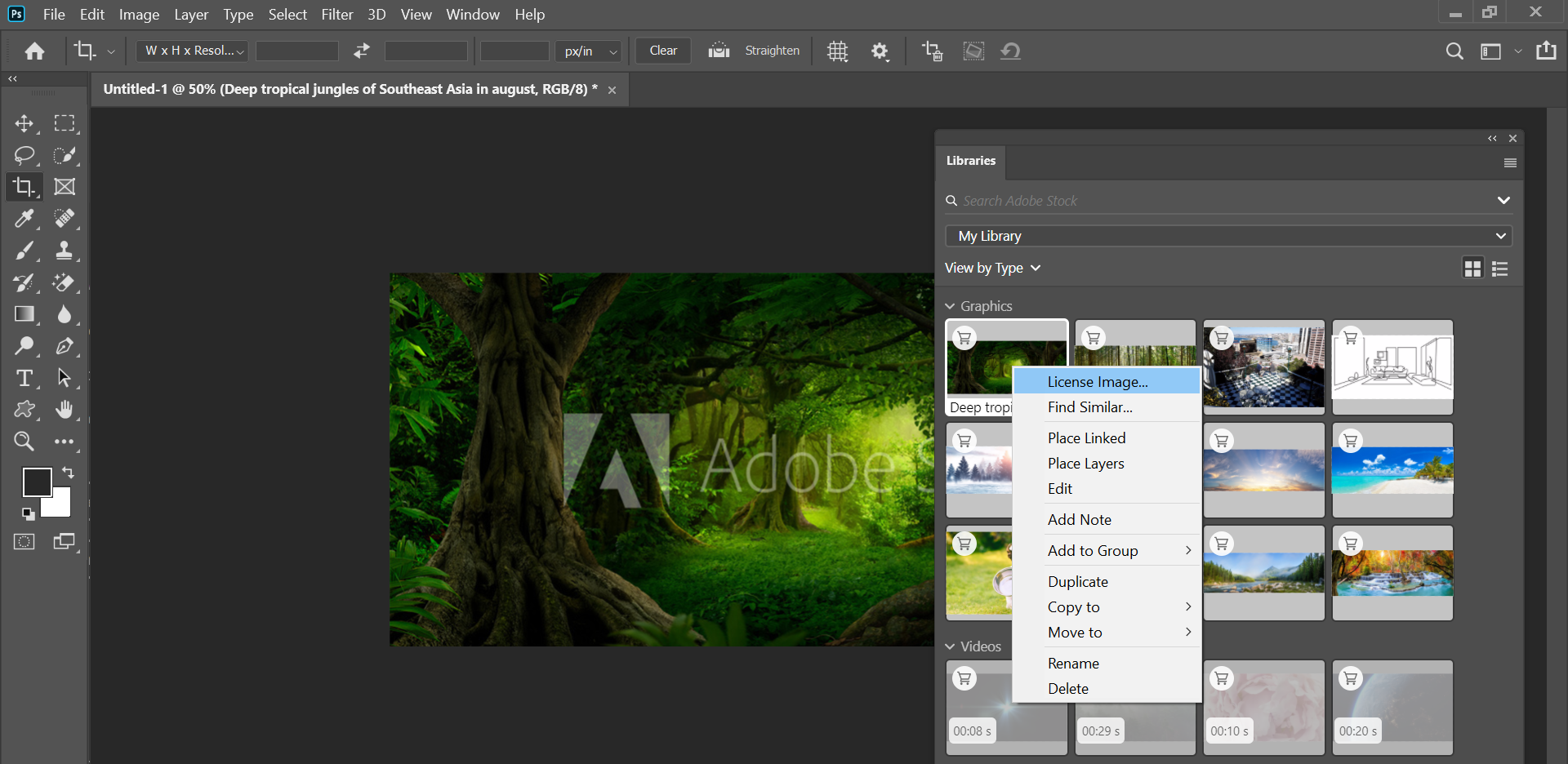Image resolution: width=1568 pixels, height=764 pixels.
Task: Swap foreground and background colors
Action: click(x=69, y=473)
